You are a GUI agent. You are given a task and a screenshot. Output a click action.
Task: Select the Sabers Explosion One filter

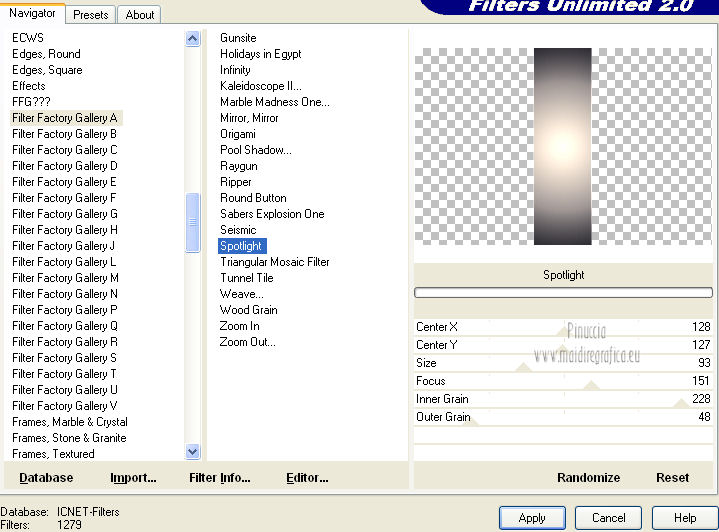272,214
